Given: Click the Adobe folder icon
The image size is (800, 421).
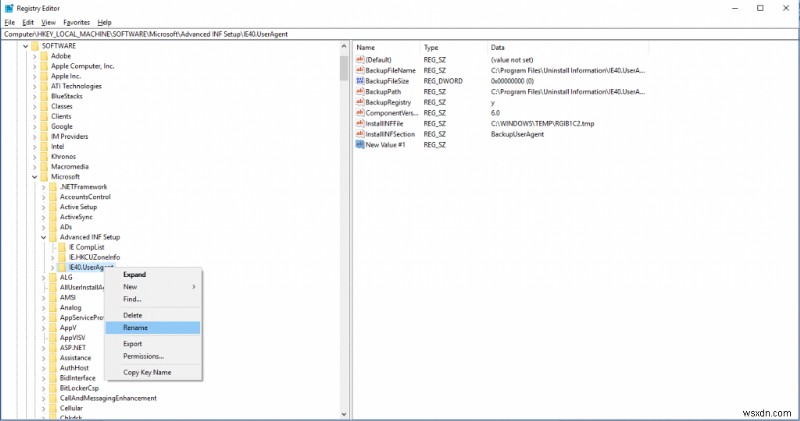Looking at the screenshot, I should 44,56.
